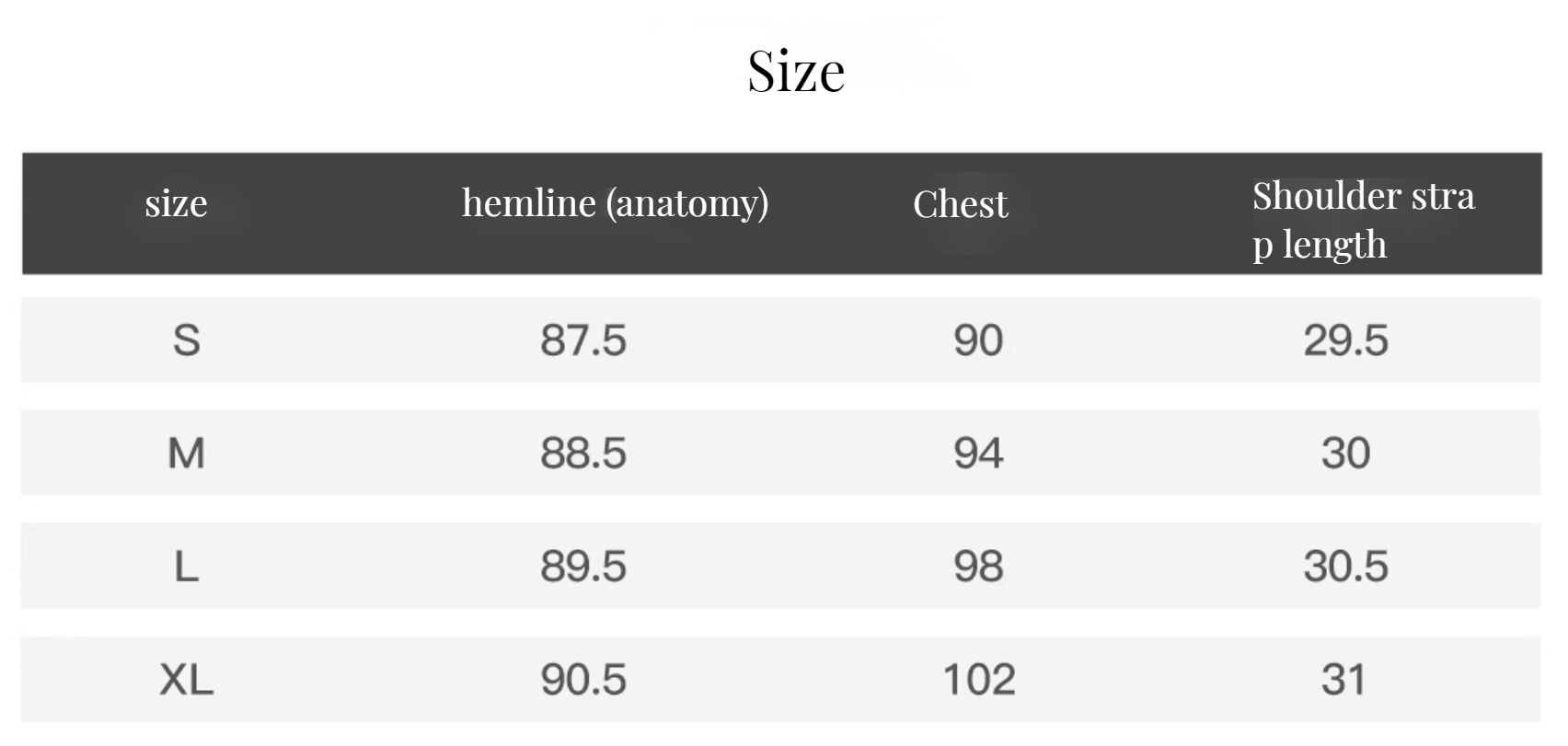Click the 90.5 hemline value
Viewport: 1568px width, 746px height.
tap(583, 680)
